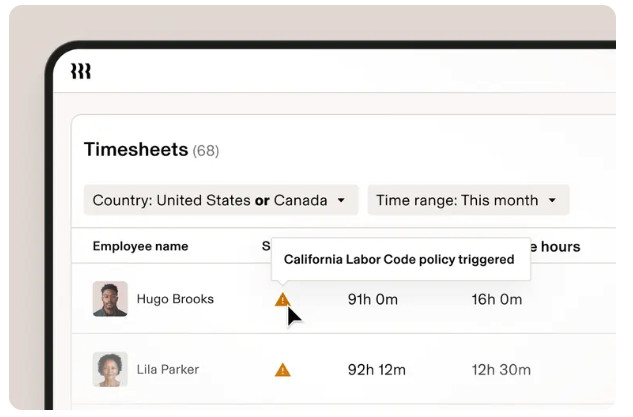The image size is (633, 417).
Task: Select the Lila Parker name link
Action: (x=168, y=369)
